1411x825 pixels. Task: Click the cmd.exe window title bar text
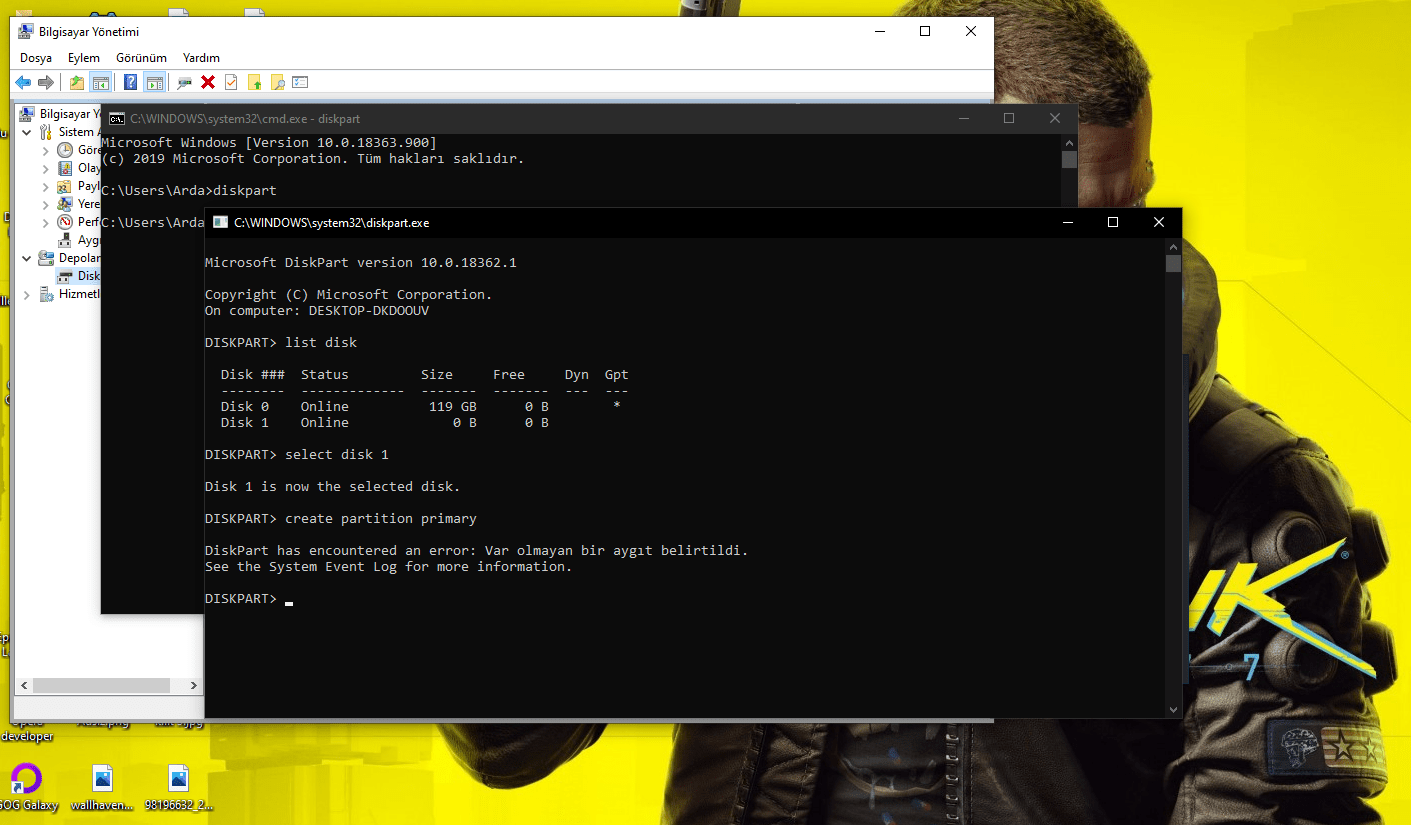tap(245, 119)
